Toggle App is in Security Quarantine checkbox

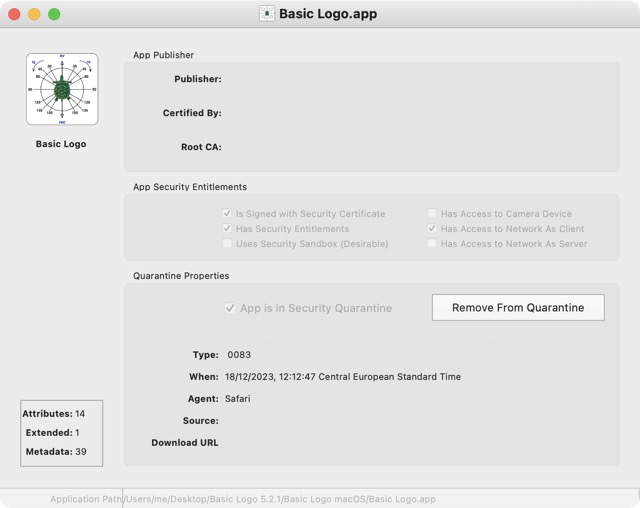tap(230, 308)
